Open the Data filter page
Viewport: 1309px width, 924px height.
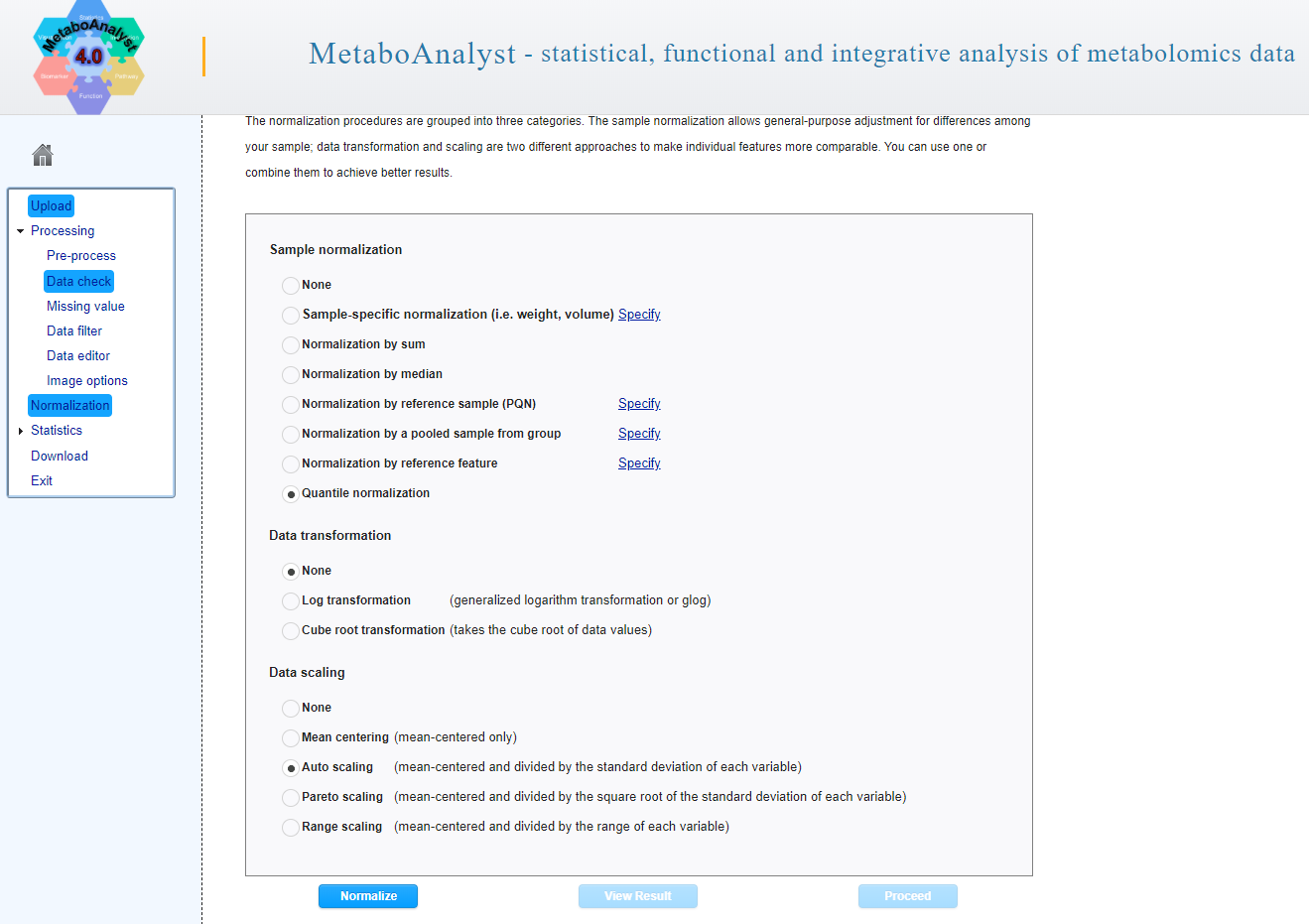click(74, 330)
